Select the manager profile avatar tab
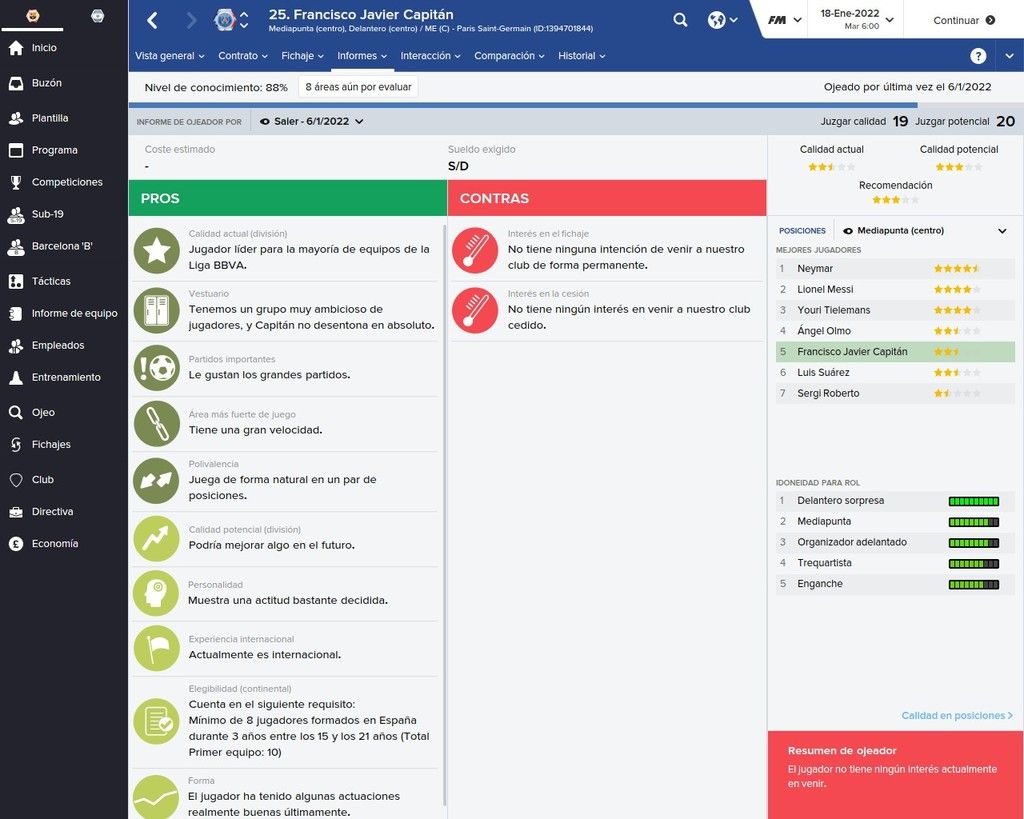The image size is (1024, 819). (x=32, y=16)
